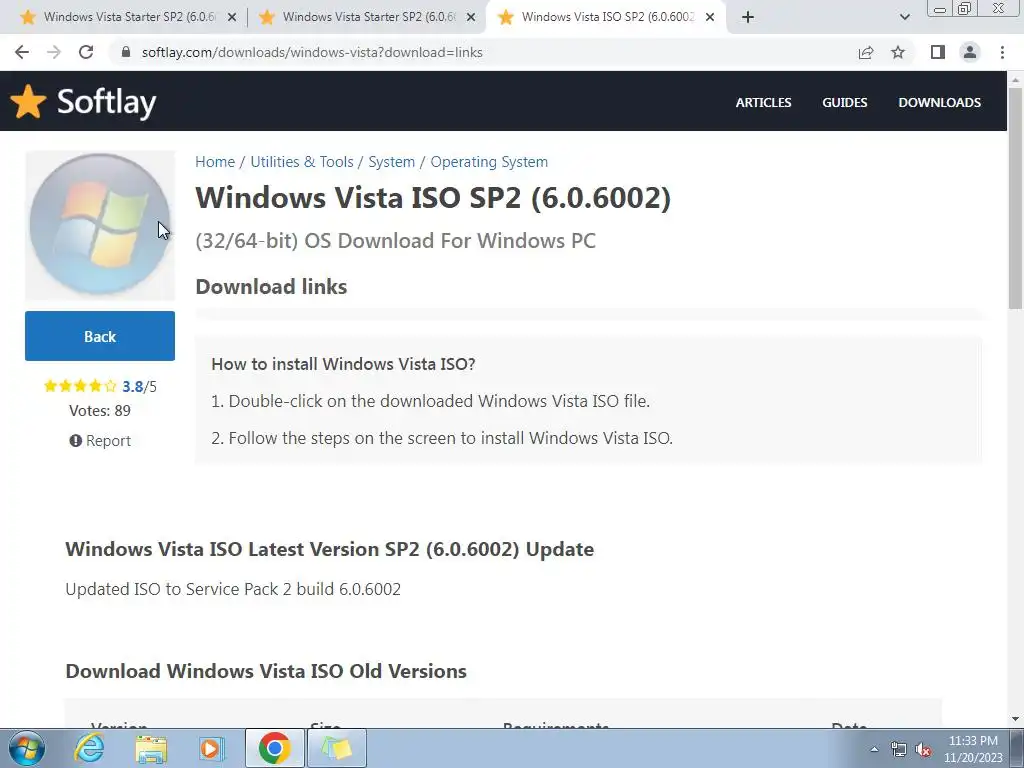This screenshot has height=768, width=1024.
Task: Follow the Operating System breadcrumb link
Action: tap(489, 162)
